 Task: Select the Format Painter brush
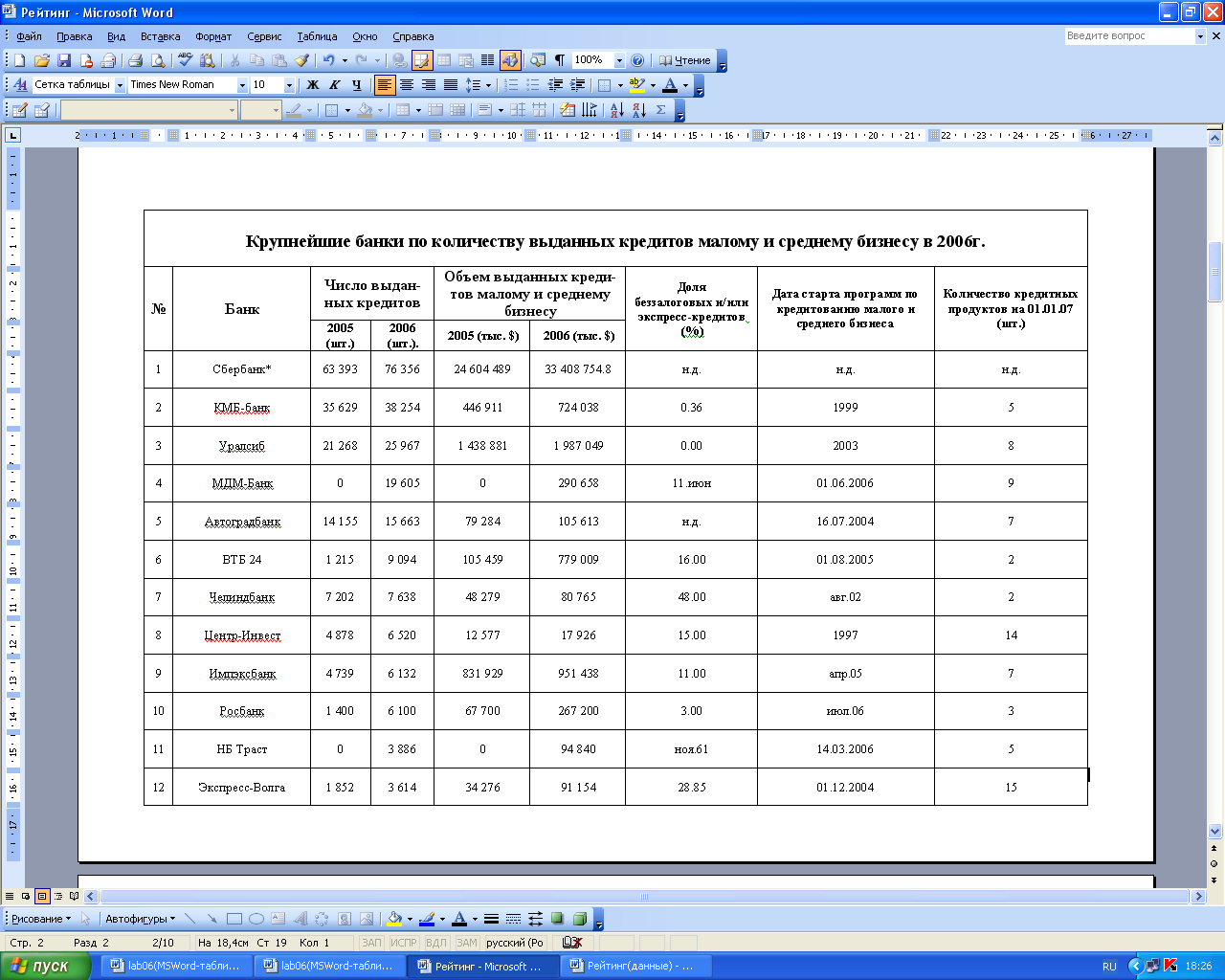301,60
